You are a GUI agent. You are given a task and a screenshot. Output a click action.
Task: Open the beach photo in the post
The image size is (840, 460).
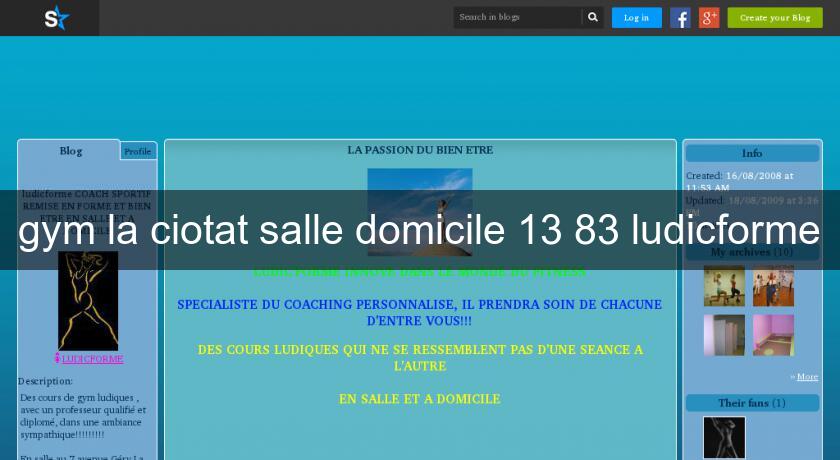[x=419, y=212]
